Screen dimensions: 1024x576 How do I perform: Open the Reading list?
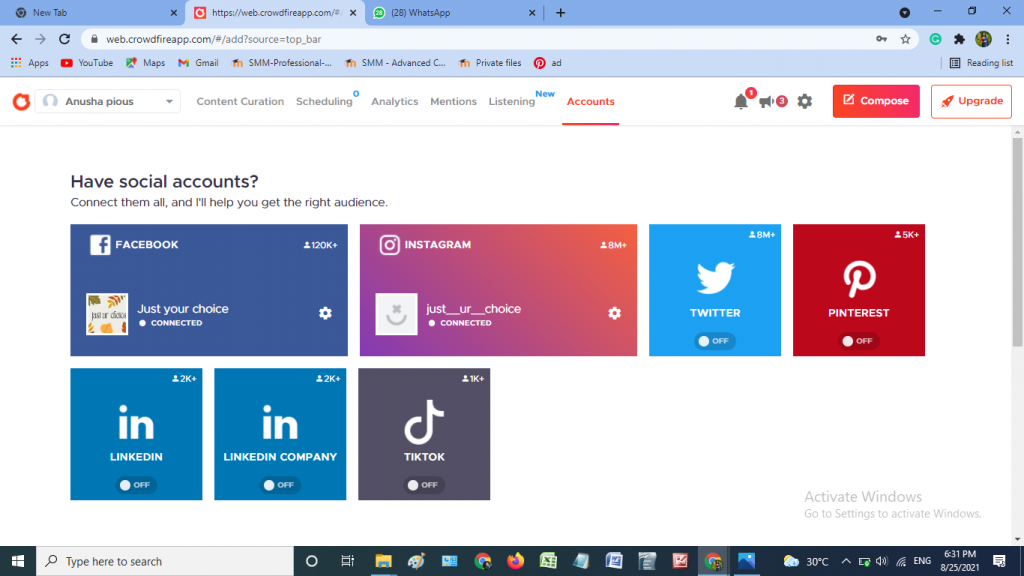(x=981, y=63)
